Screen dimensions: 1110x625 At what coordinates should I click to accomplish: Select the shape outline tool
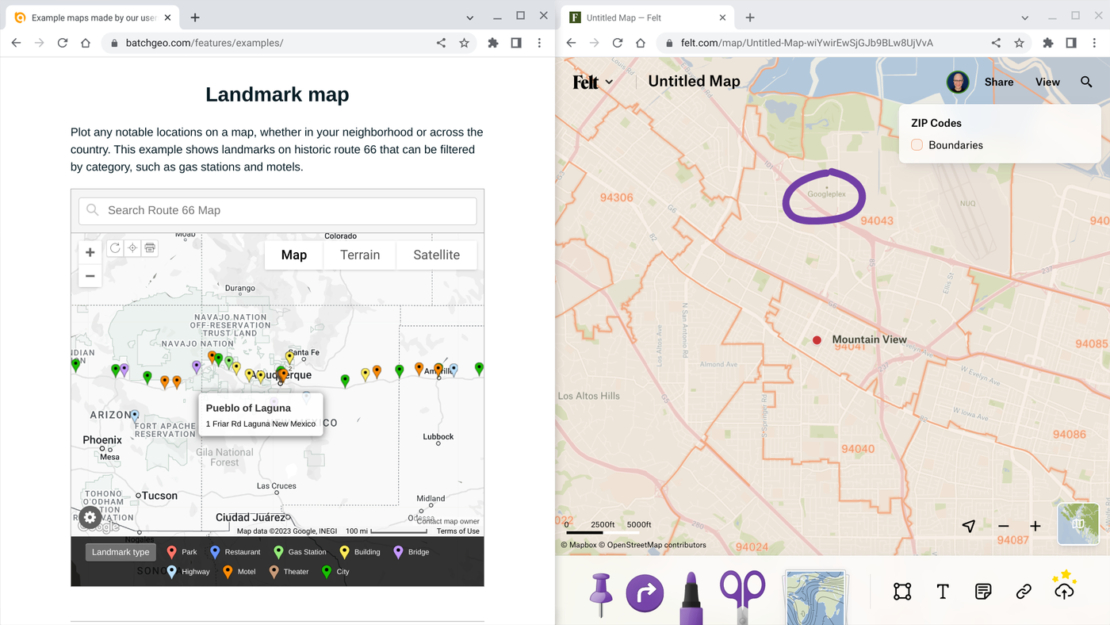902,592
